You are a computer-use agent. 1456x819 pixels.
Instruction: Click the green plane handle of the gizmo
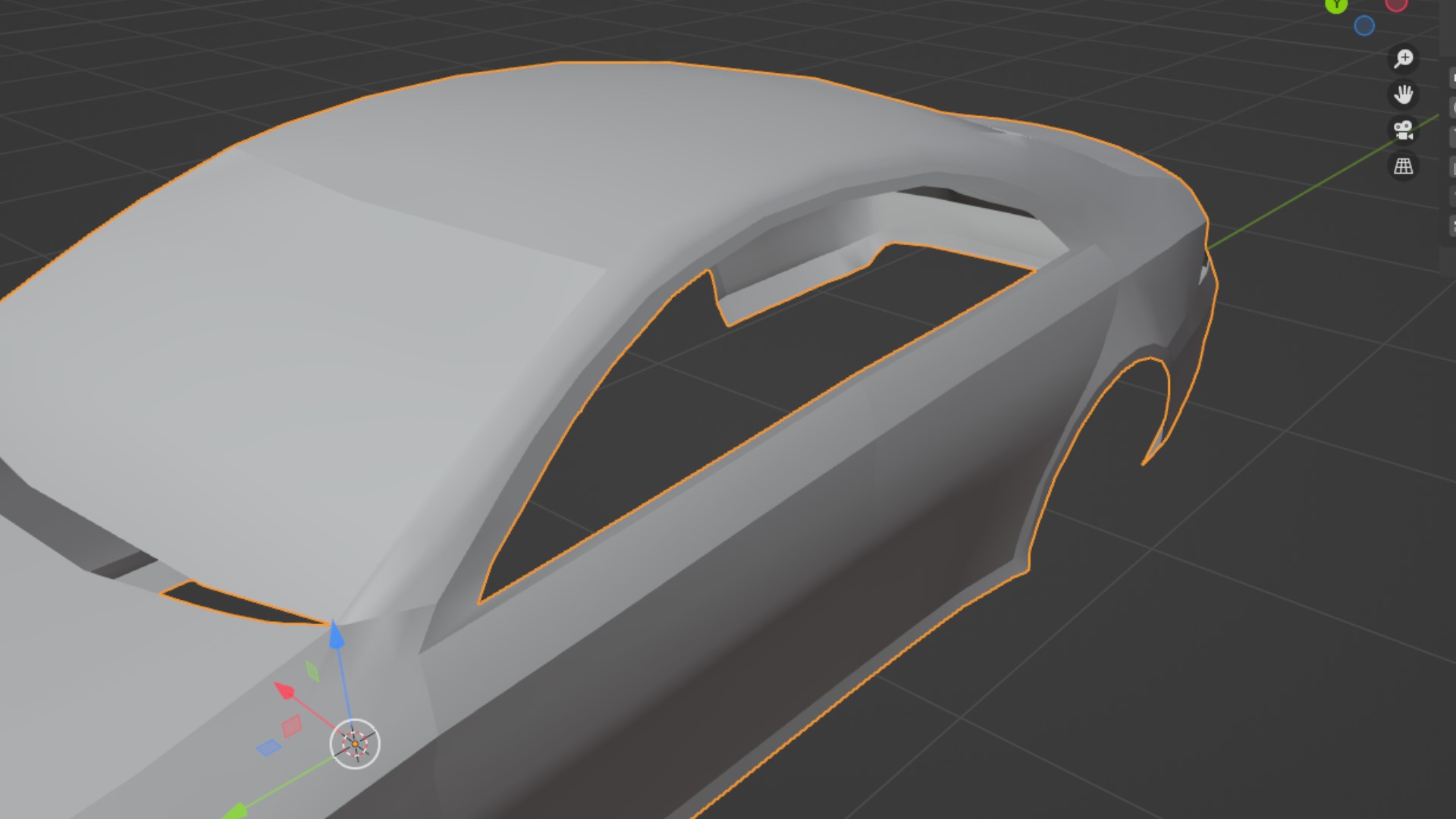[312, 671]
